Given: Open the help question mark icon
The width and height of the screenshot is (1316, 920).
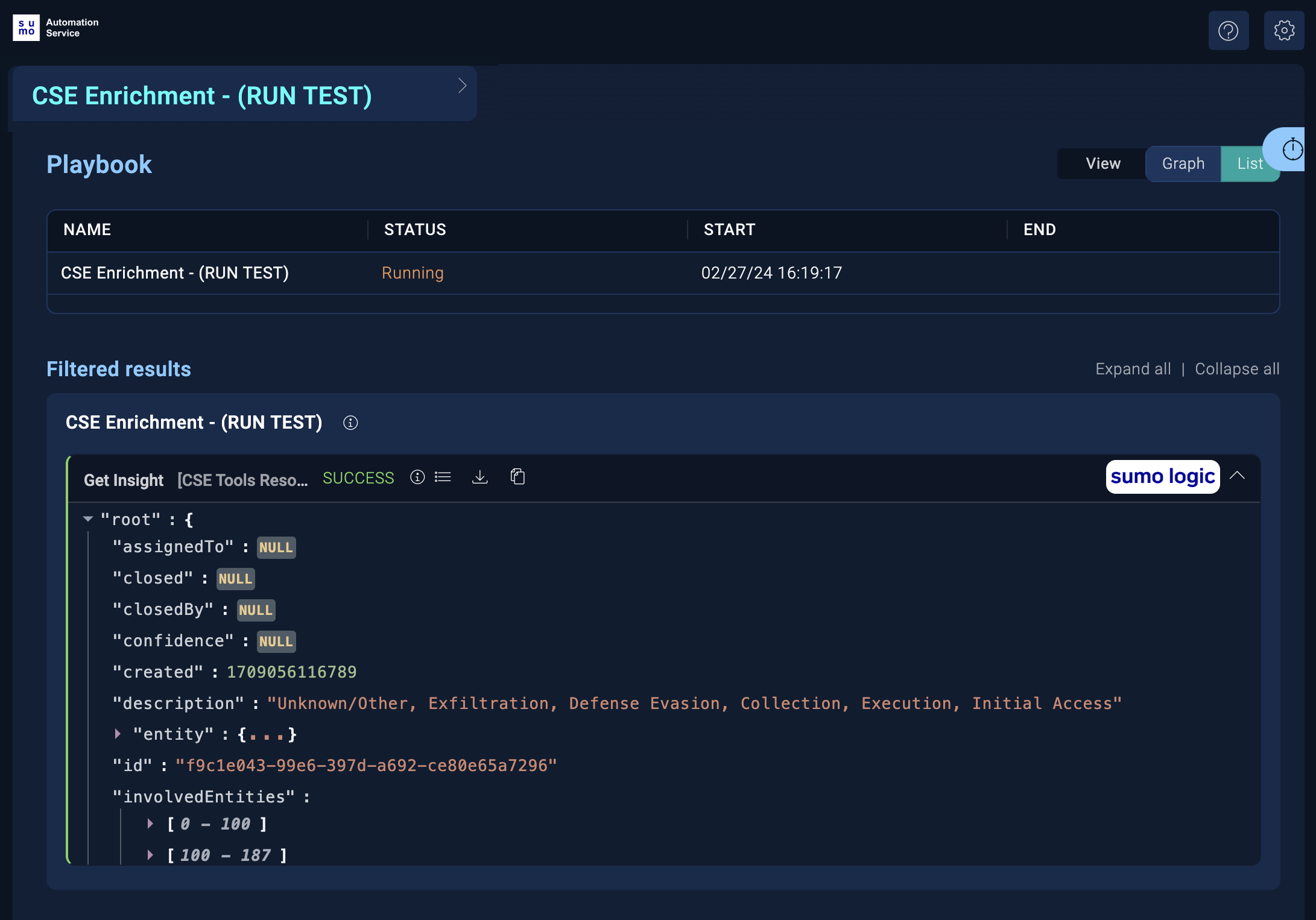Looking at the screenshot, I should tap(1228, 31).
